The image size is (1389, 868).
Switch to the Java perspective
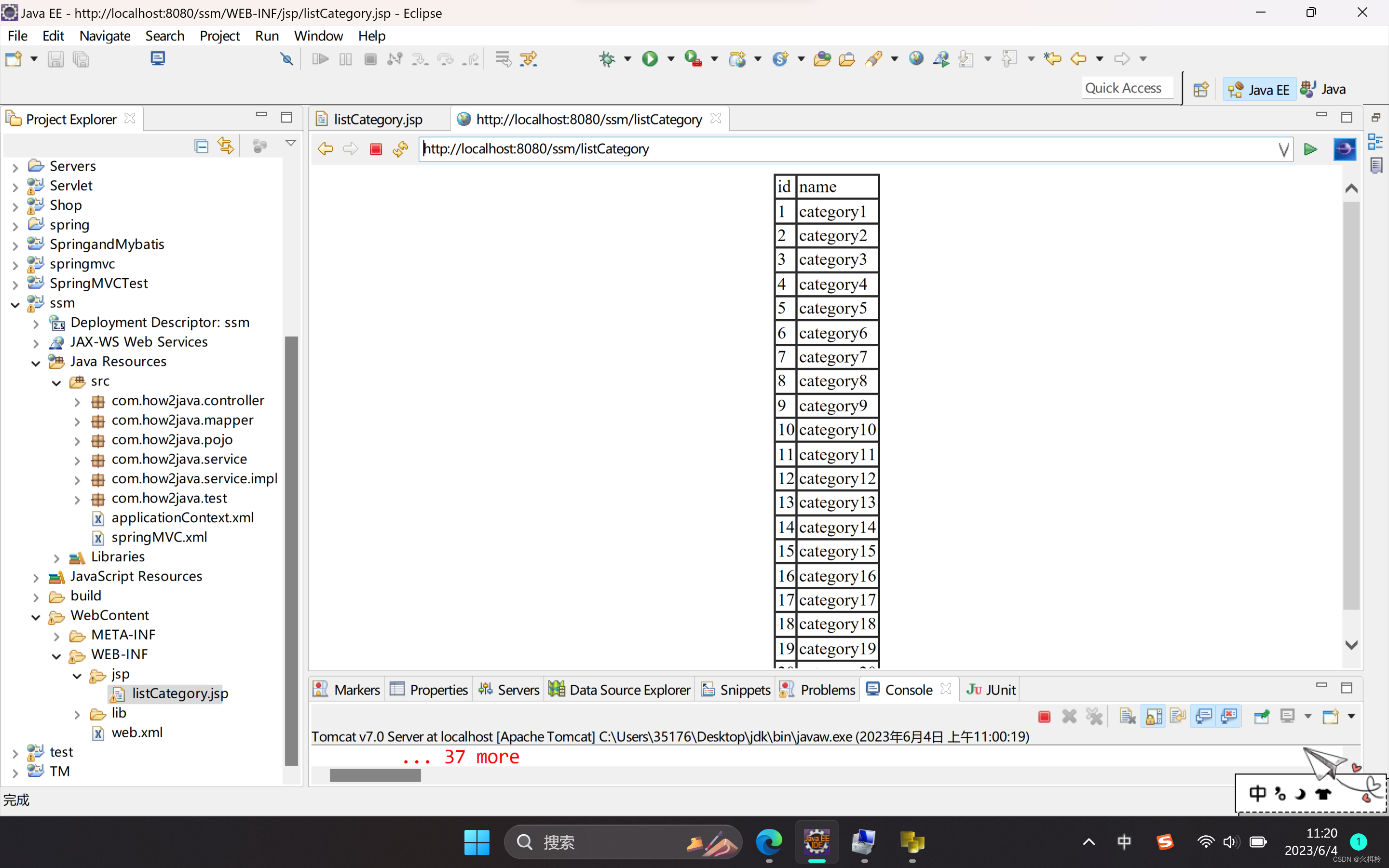pos(1323,90)
